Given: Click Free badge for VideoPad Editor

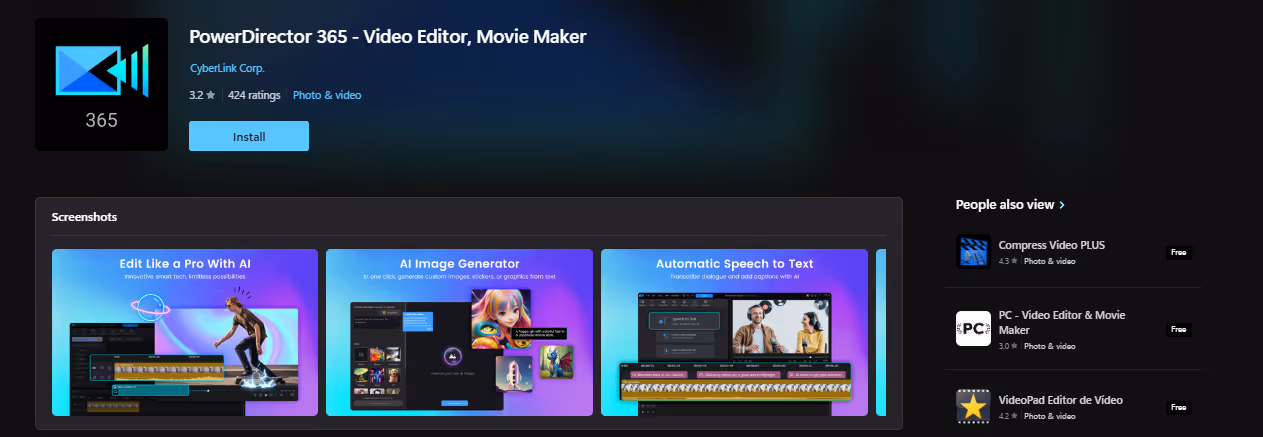Looking at the screenshot, I should pos(1180,407).
